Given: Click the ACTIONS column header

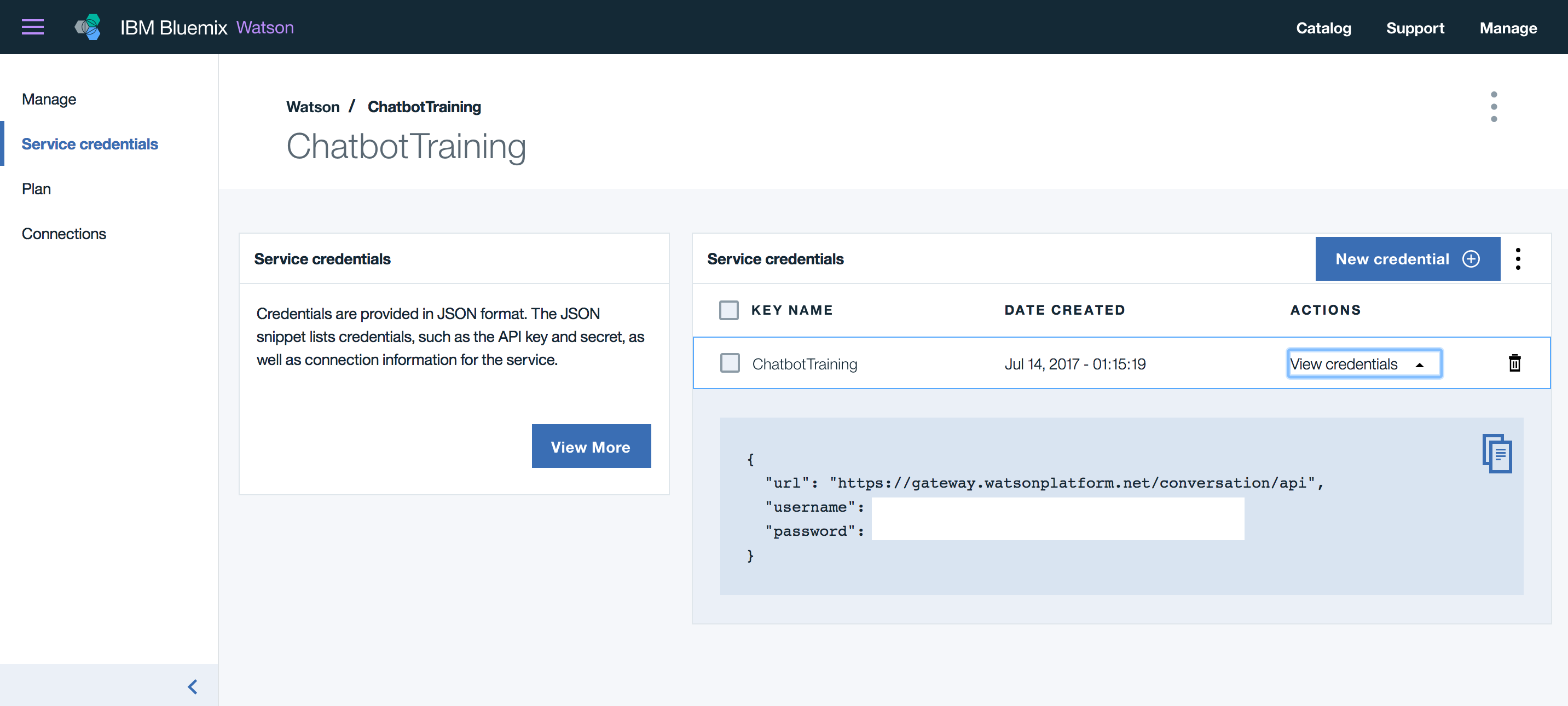Looking at the screenshot, I should [1325, 310].
